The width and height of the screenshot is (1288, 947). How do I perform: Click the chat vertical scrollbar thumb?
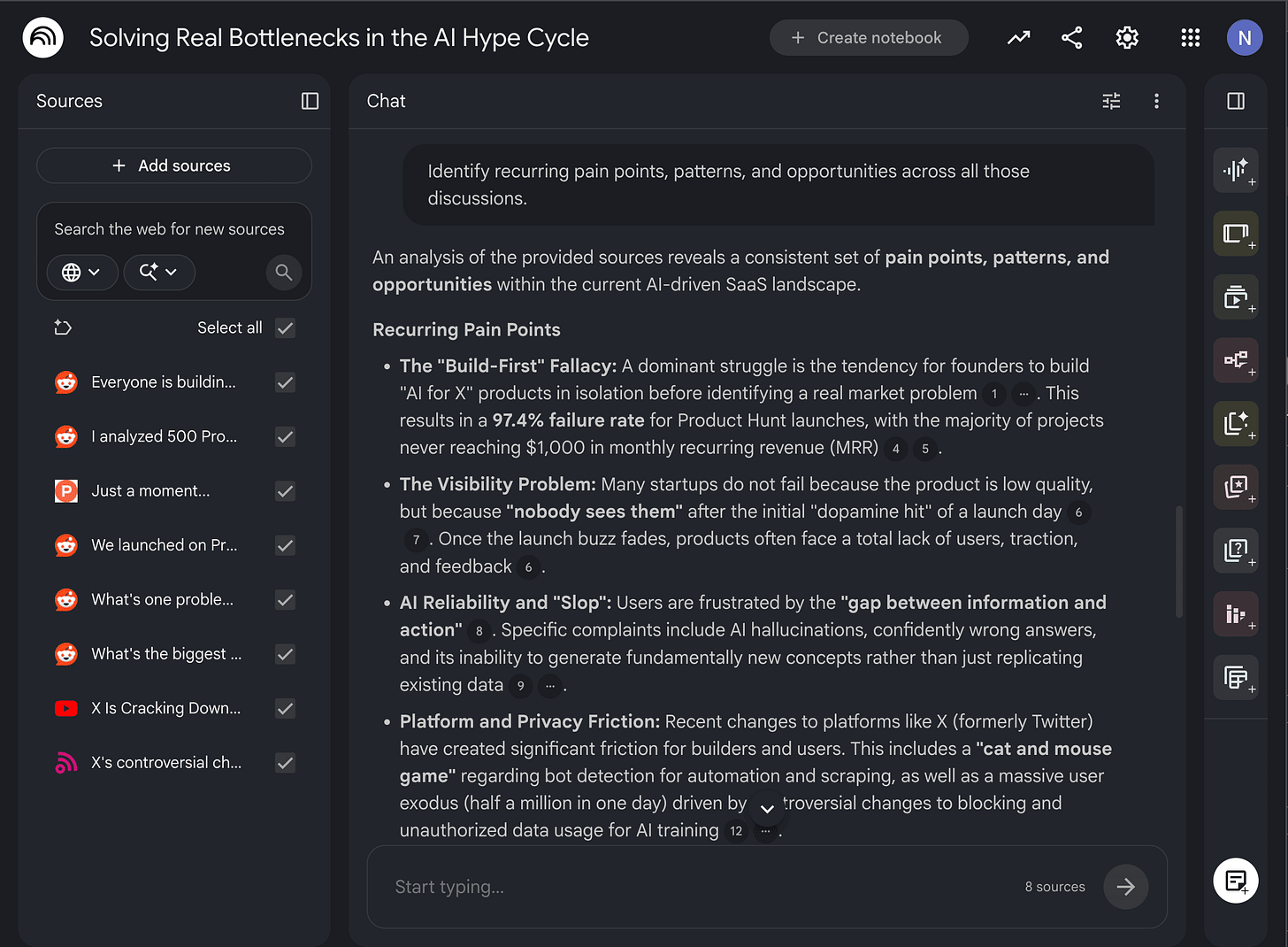coord(1179,561)
